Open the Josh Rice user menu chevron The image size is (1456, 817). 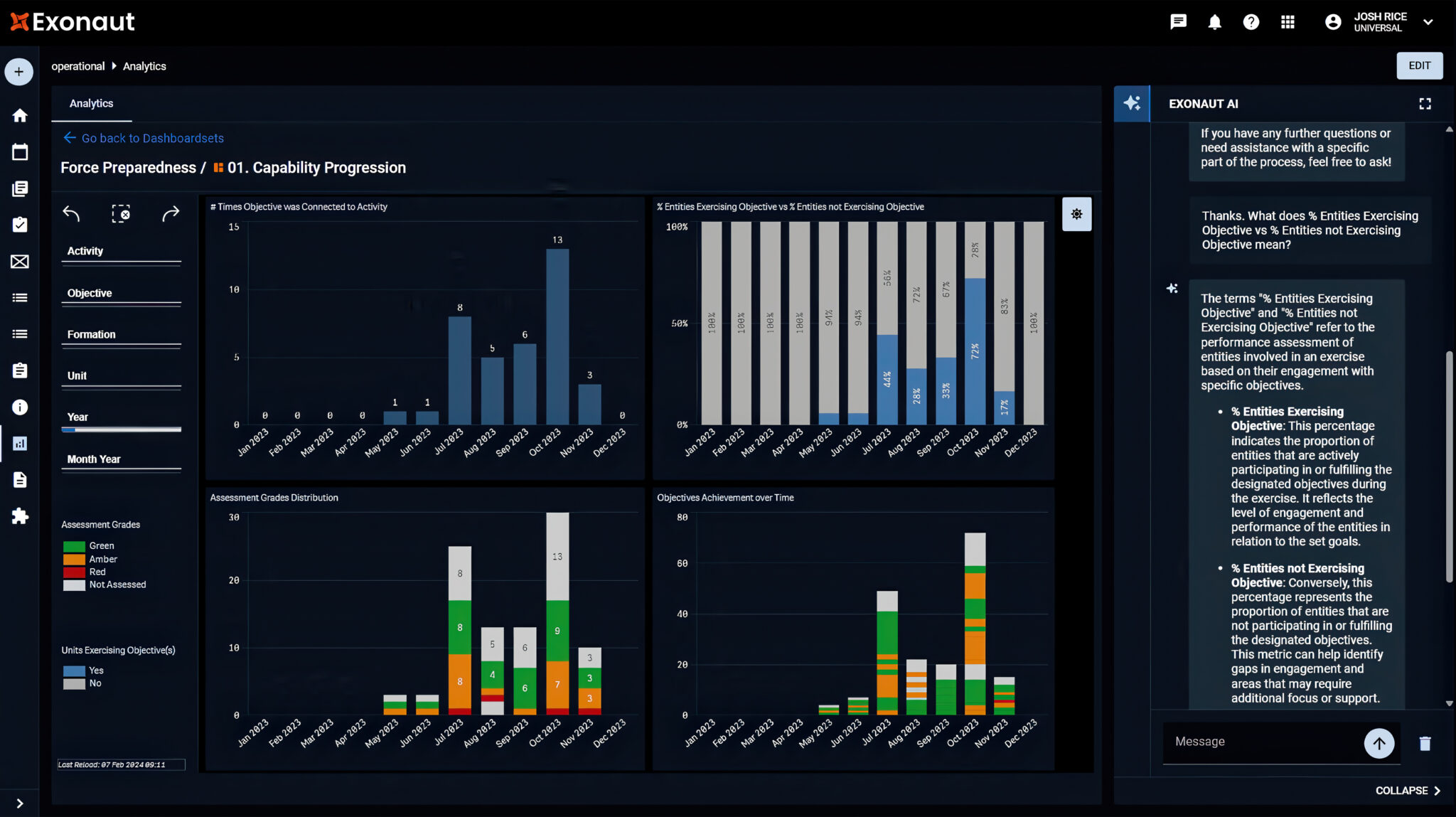(1428, 22)
